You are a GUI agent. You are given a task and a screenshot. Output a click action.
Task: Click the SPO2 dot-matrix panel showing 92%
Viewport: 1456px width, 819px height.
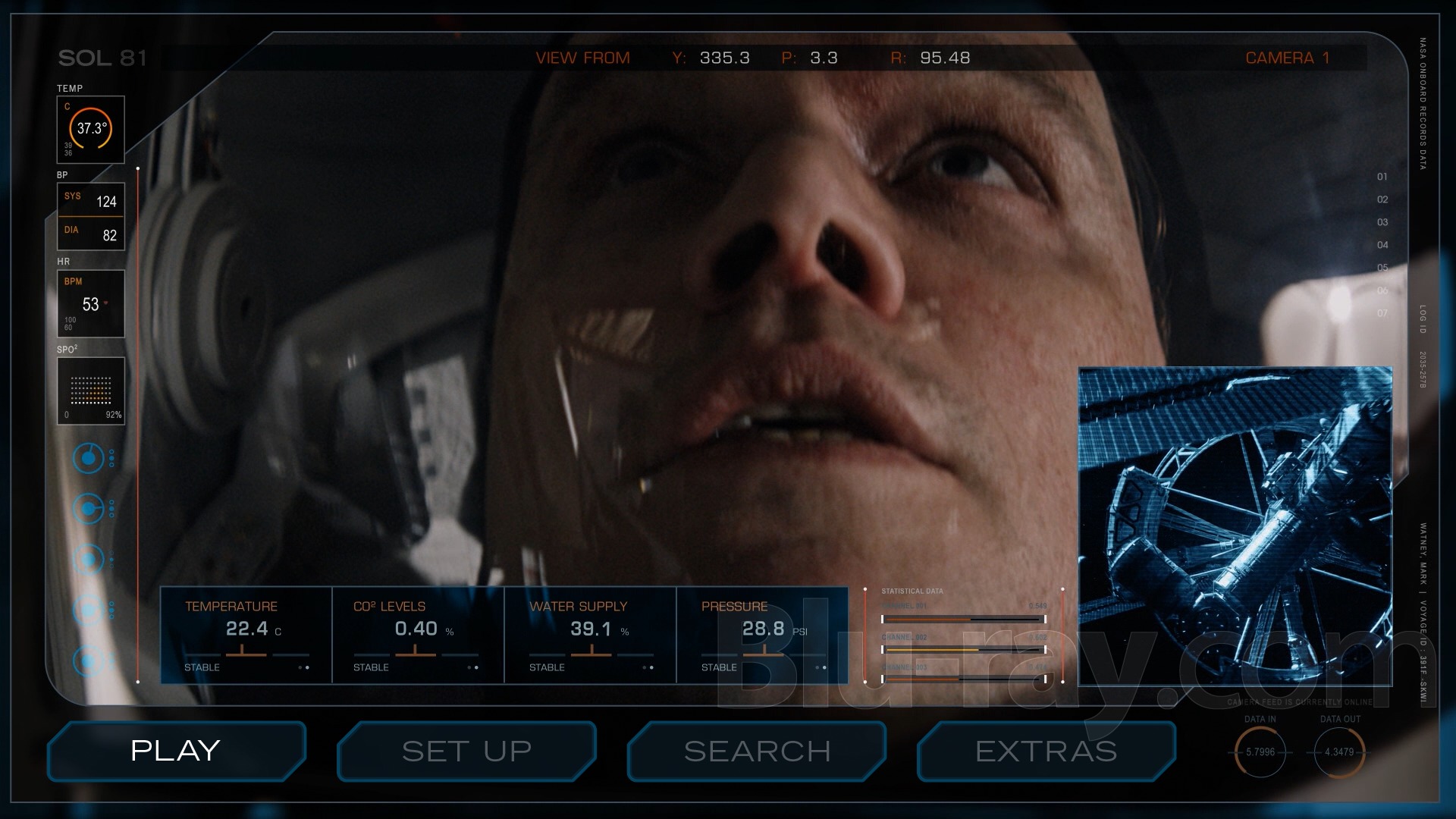click(x=91, y=391)
